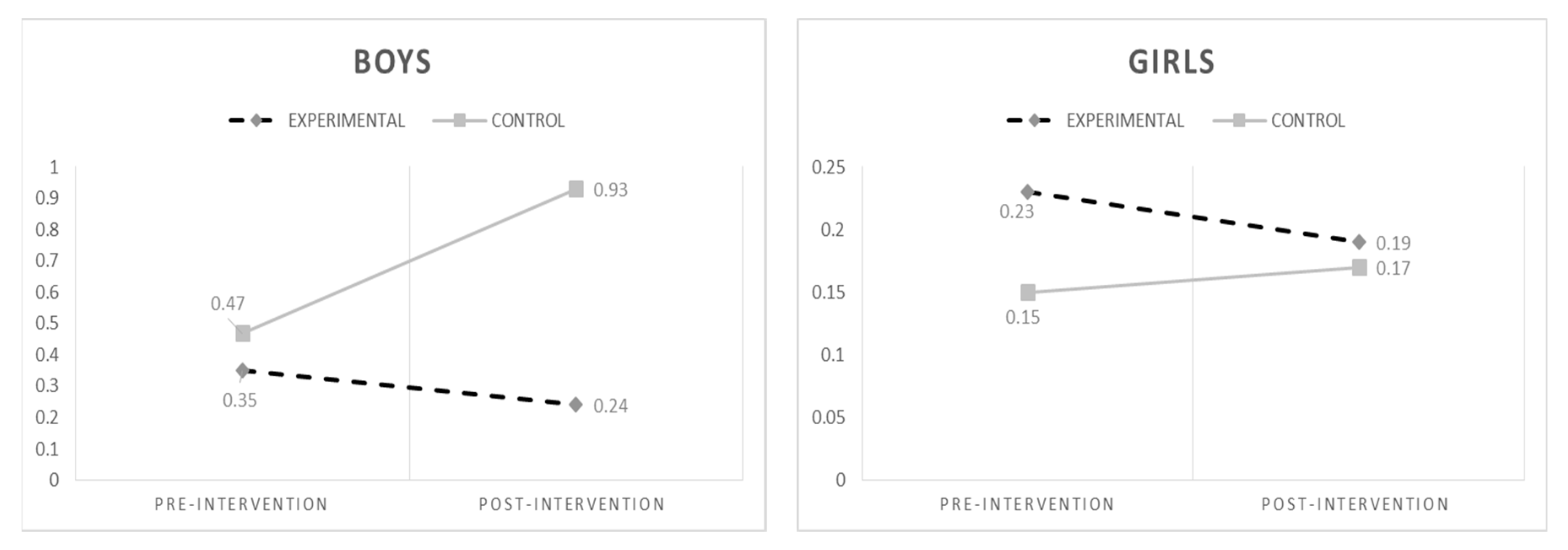Select the 0.35 diamond marker in Boys chart

click(243, 370)
